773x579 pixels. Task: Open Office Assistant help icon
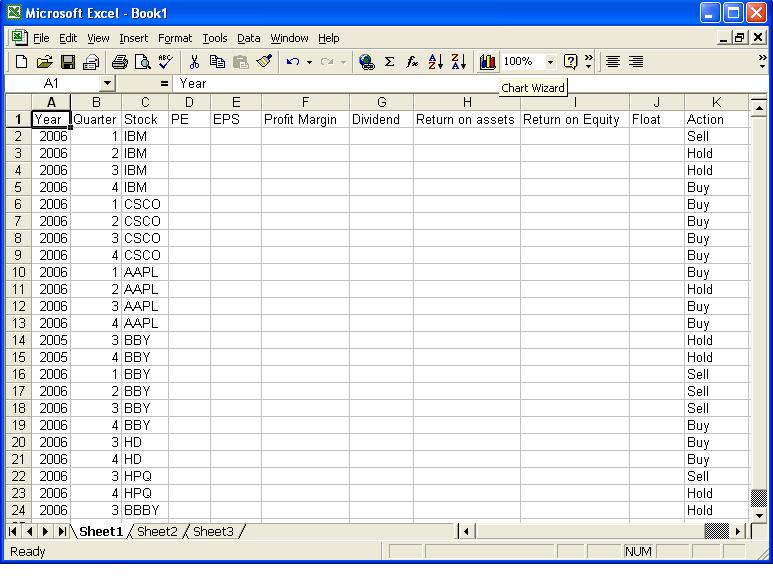[x=570, y=62]
